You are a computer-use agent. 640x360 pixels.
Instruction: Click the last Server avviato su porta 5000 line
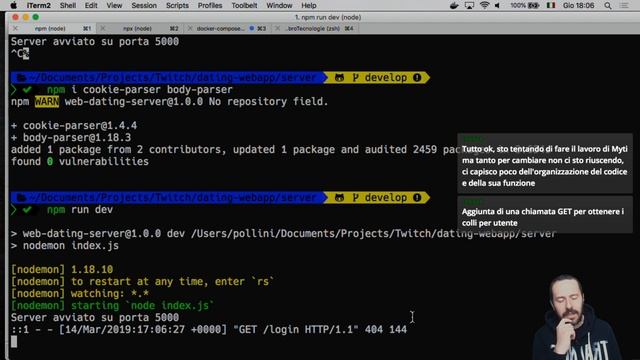[95, 318]
